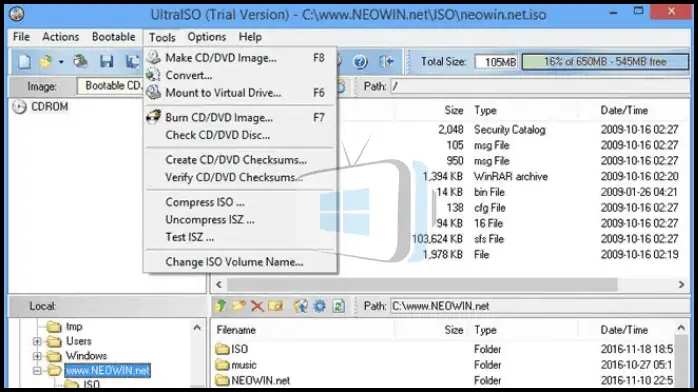The image size is (698, 392).
Task: Collapse the www.NEOWIN.net tree node
Action: (37, 370)
